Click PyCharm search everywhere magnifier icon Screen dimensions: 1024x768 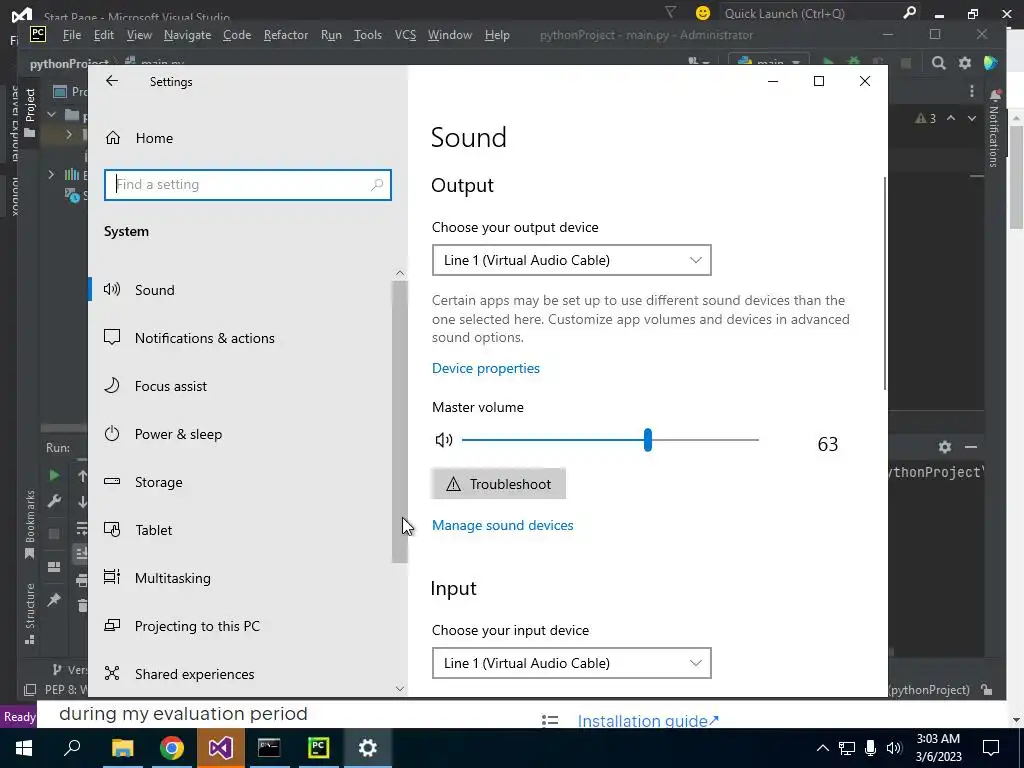(x=938, y=63)
